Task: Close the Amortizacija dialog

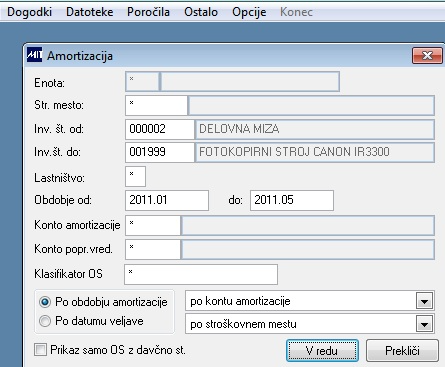Action: 427,55
